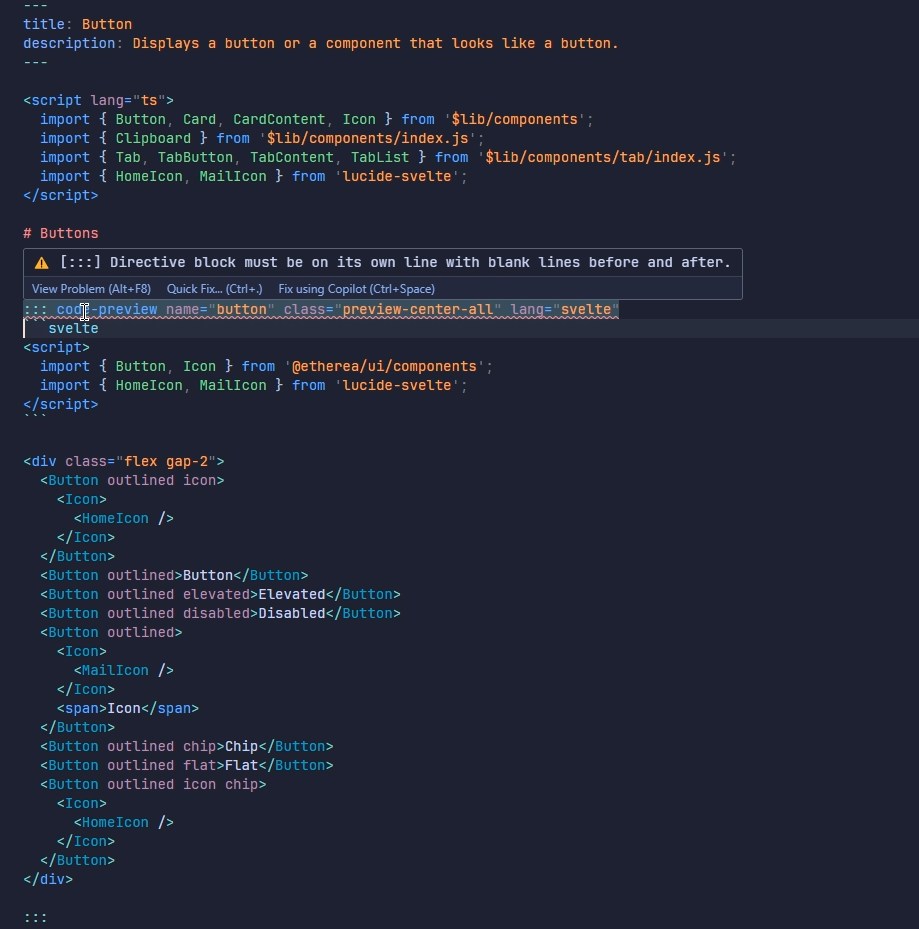Click div class="flex gap-2" opening tag

click(x=124, y=461)
